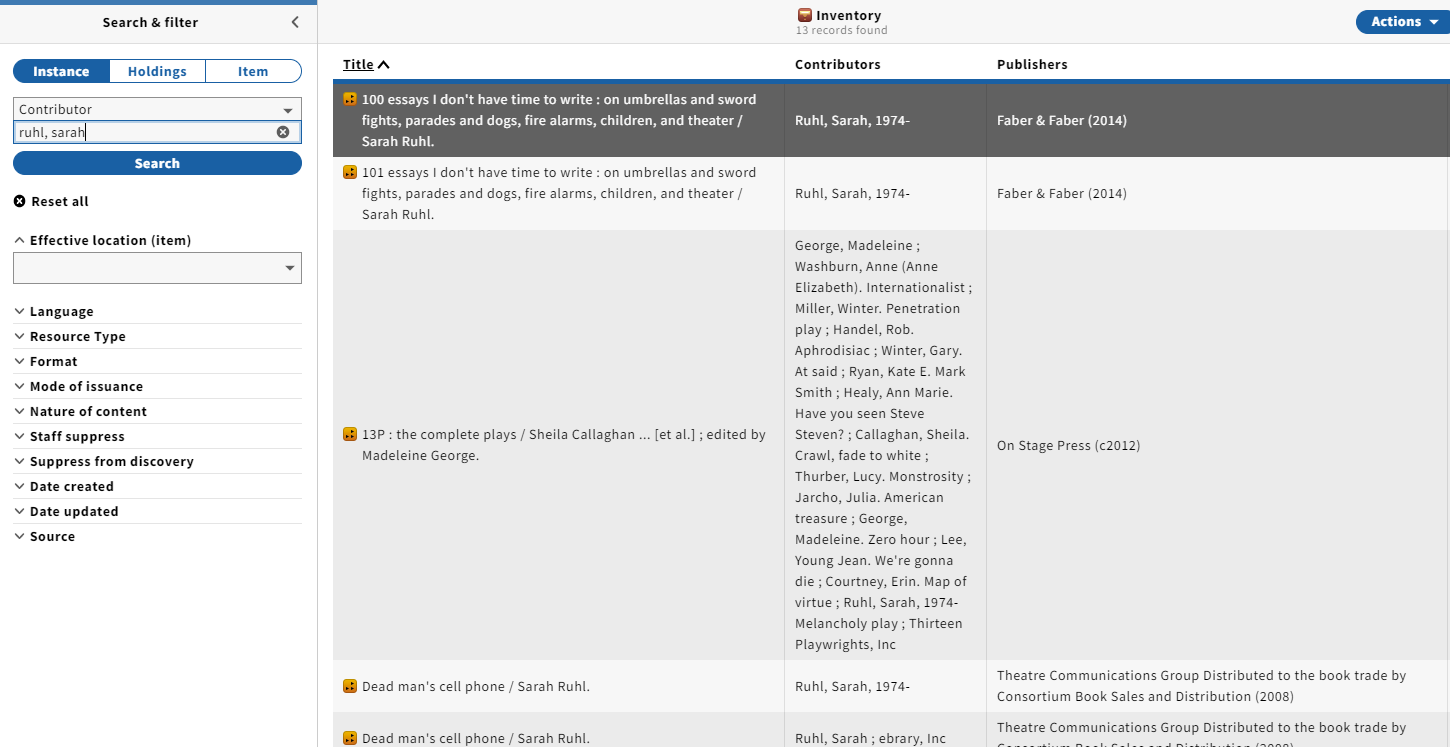The height and width of the screenshot is (747, 1450).
Task: Expand the Resource Type filter
Action: click(x=70, y=336)
